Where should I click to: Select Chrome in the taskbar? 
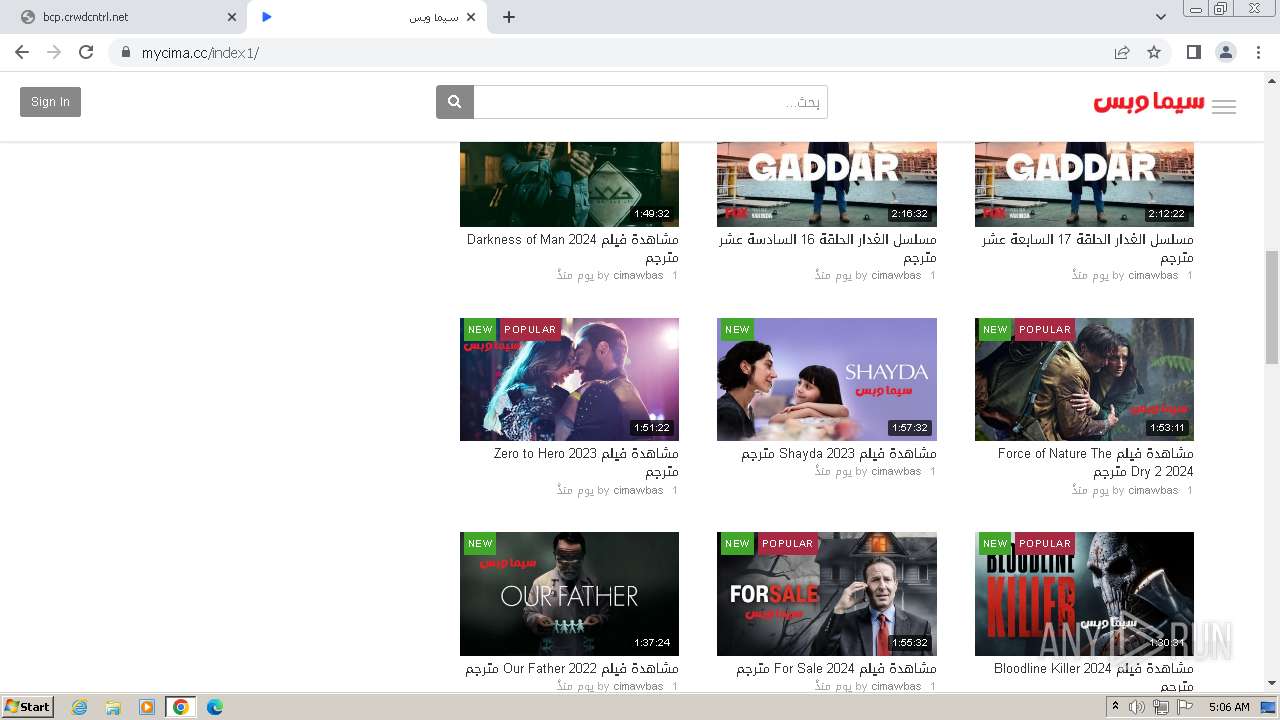click(181, 707)
